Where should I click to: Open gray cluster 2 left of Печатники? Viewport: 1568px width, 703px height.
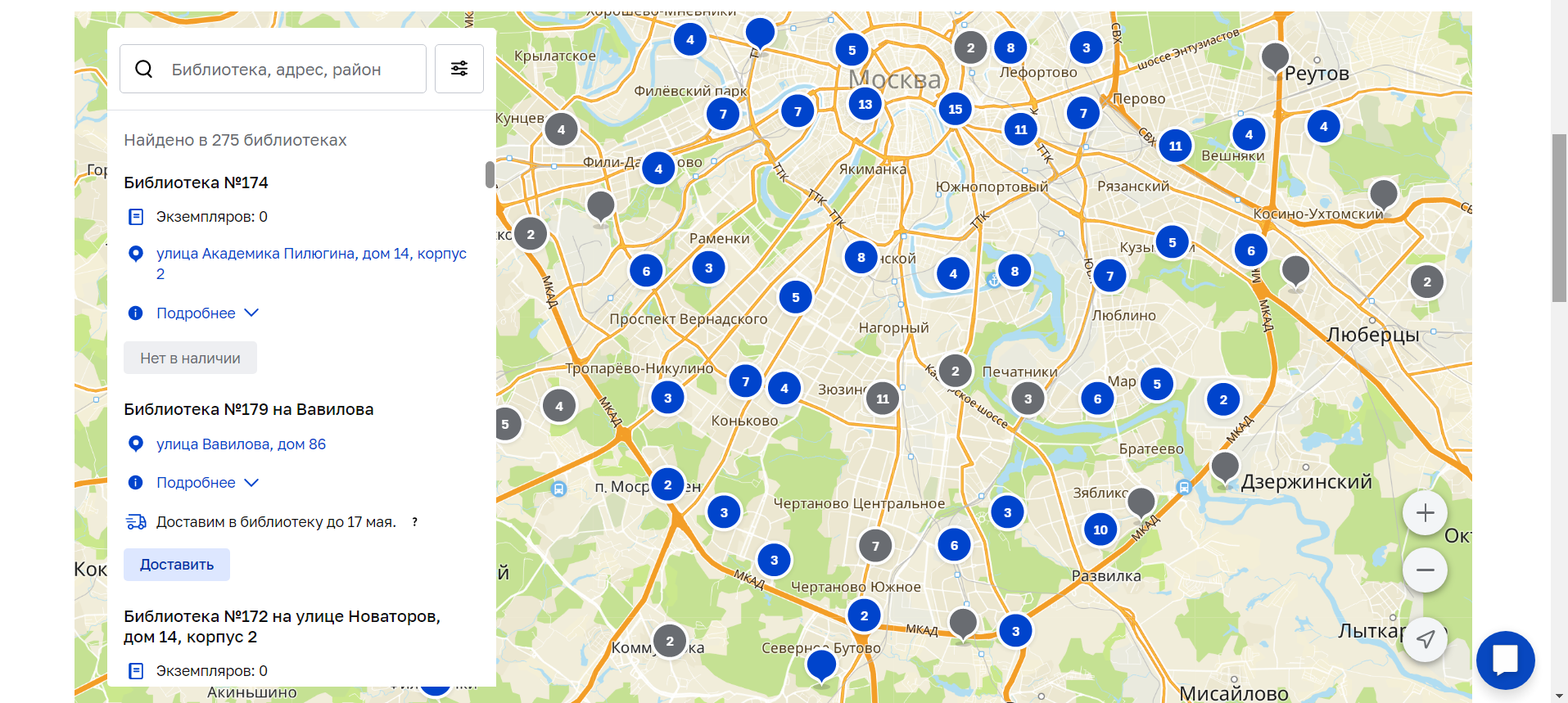click(956, 371)
